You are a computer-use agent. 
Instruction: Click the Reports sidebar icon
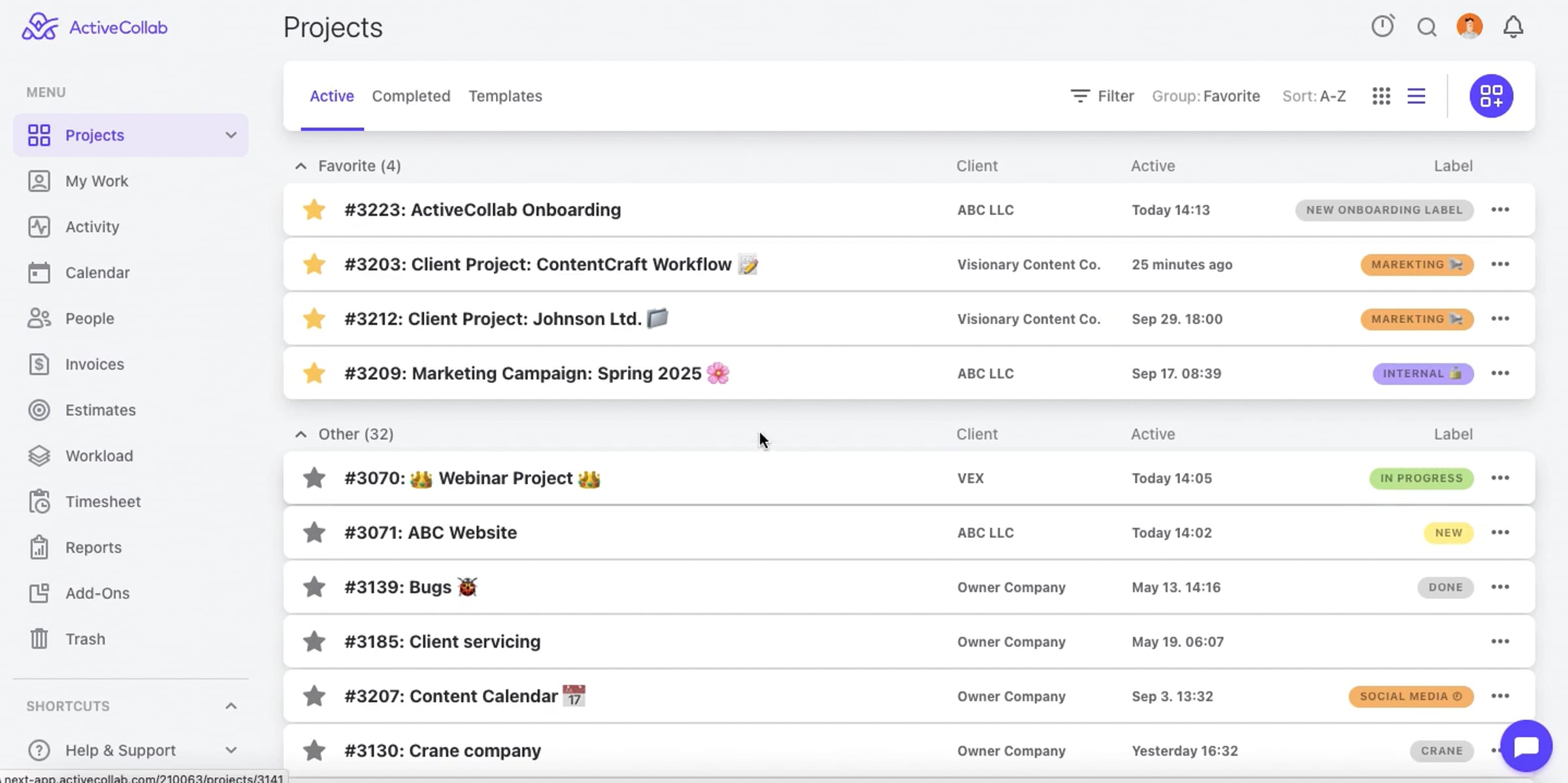[x=39, y=547]
